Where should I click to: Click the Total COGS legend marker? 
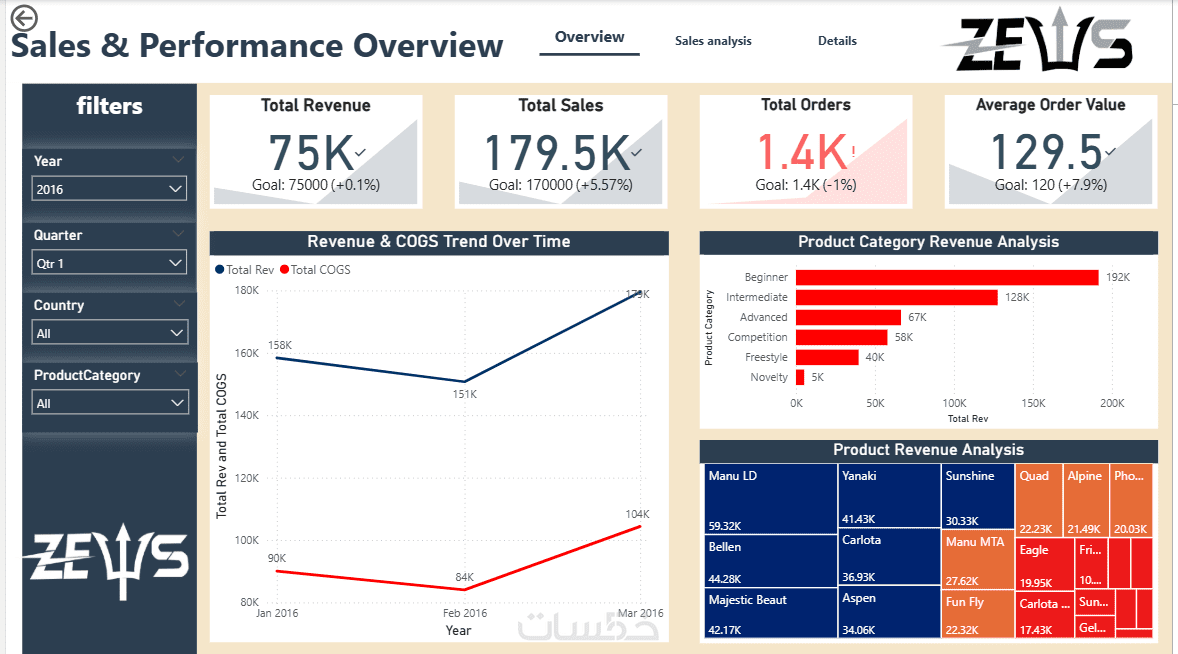(x=284, y=270)
